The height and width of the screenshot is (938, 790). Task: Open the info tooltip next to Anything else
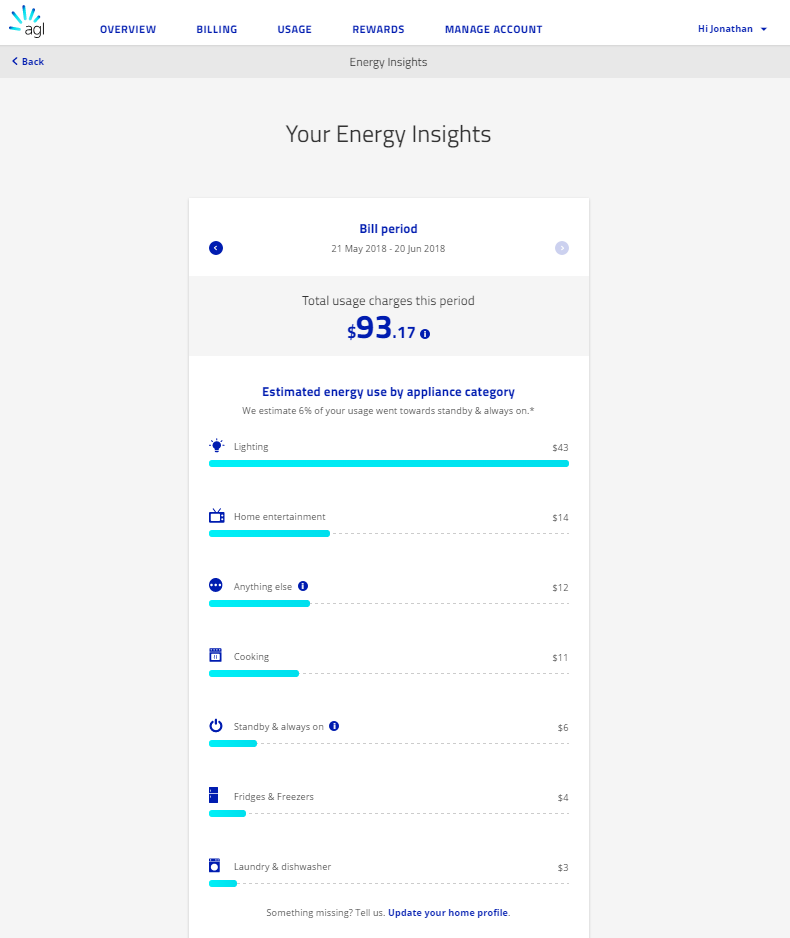pos(303,585)
